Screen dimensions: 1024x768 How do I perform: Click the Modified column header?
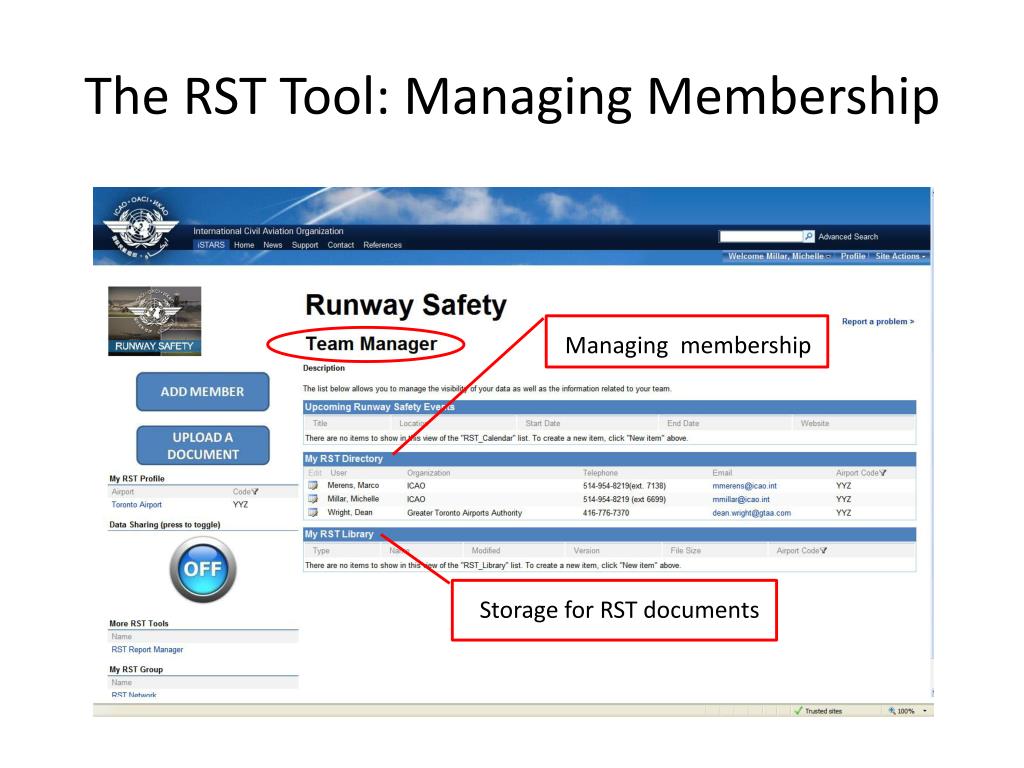click(x=485, y=551)
